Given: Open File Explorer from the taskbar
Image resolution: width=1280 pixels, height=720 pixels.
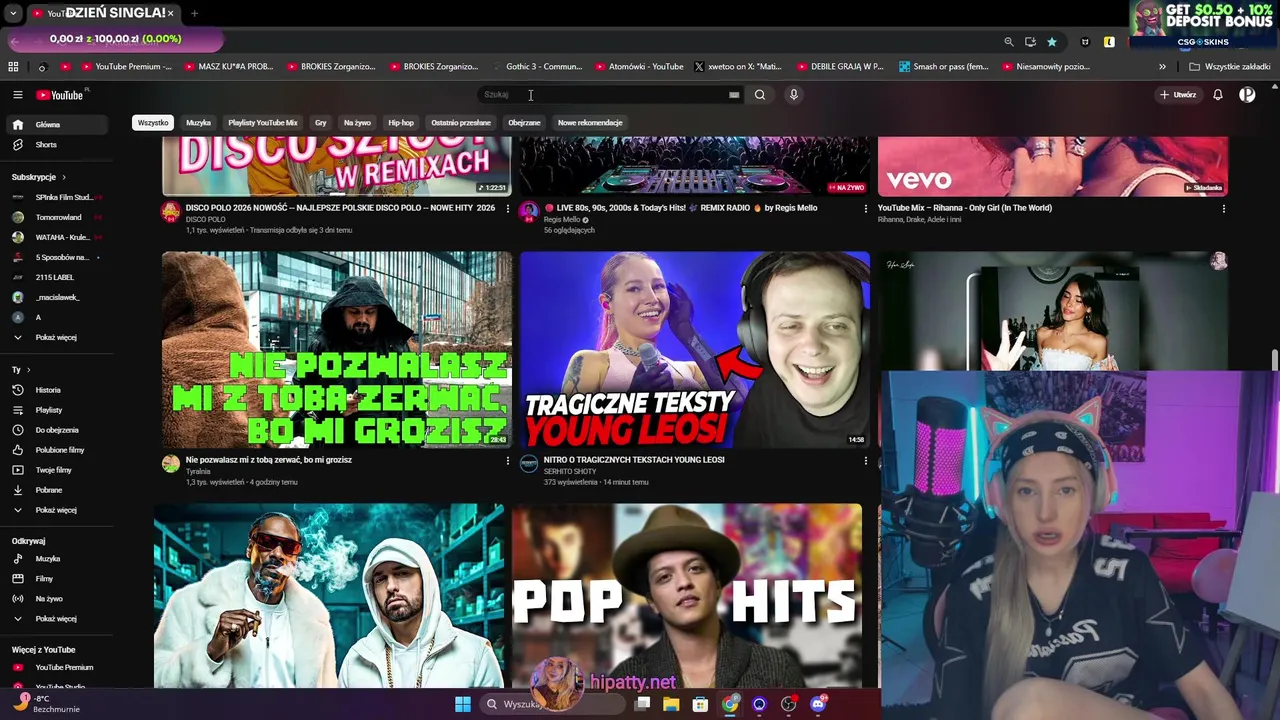Looking at the screenshot, I should 671,704.
